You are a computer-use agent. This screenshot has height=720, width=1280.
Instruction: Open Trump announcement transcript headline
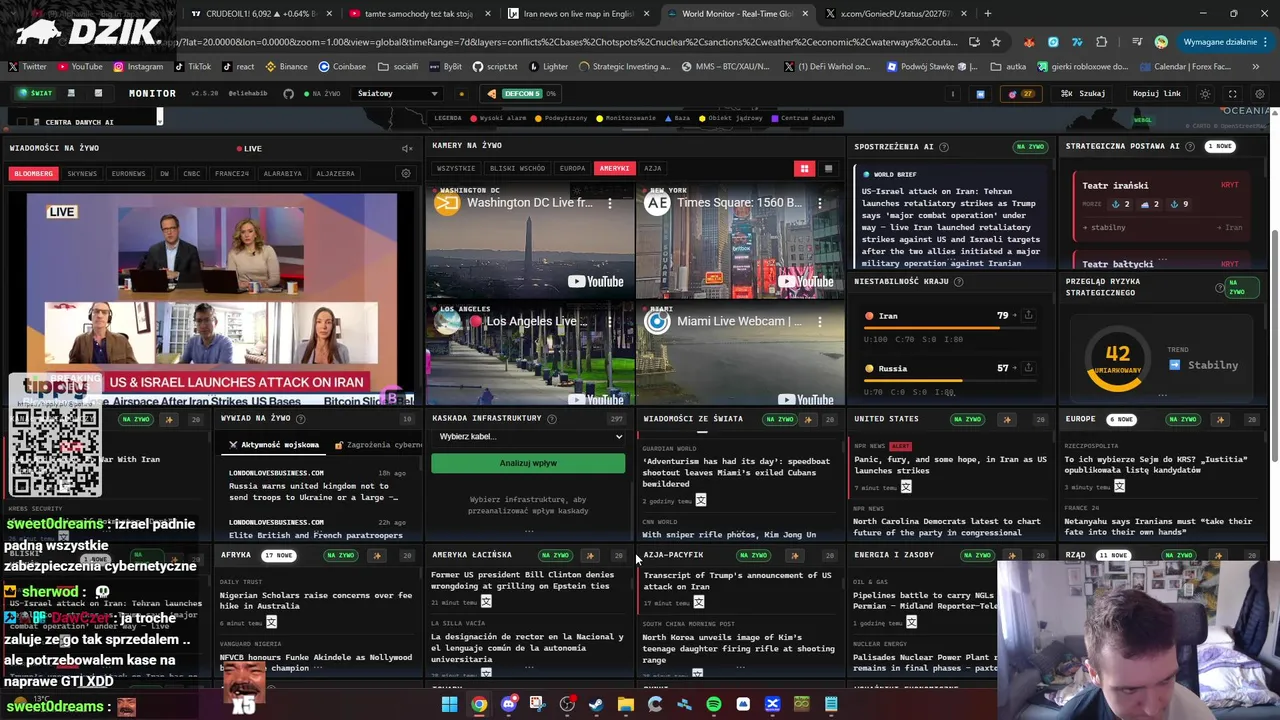pos(737,580)
